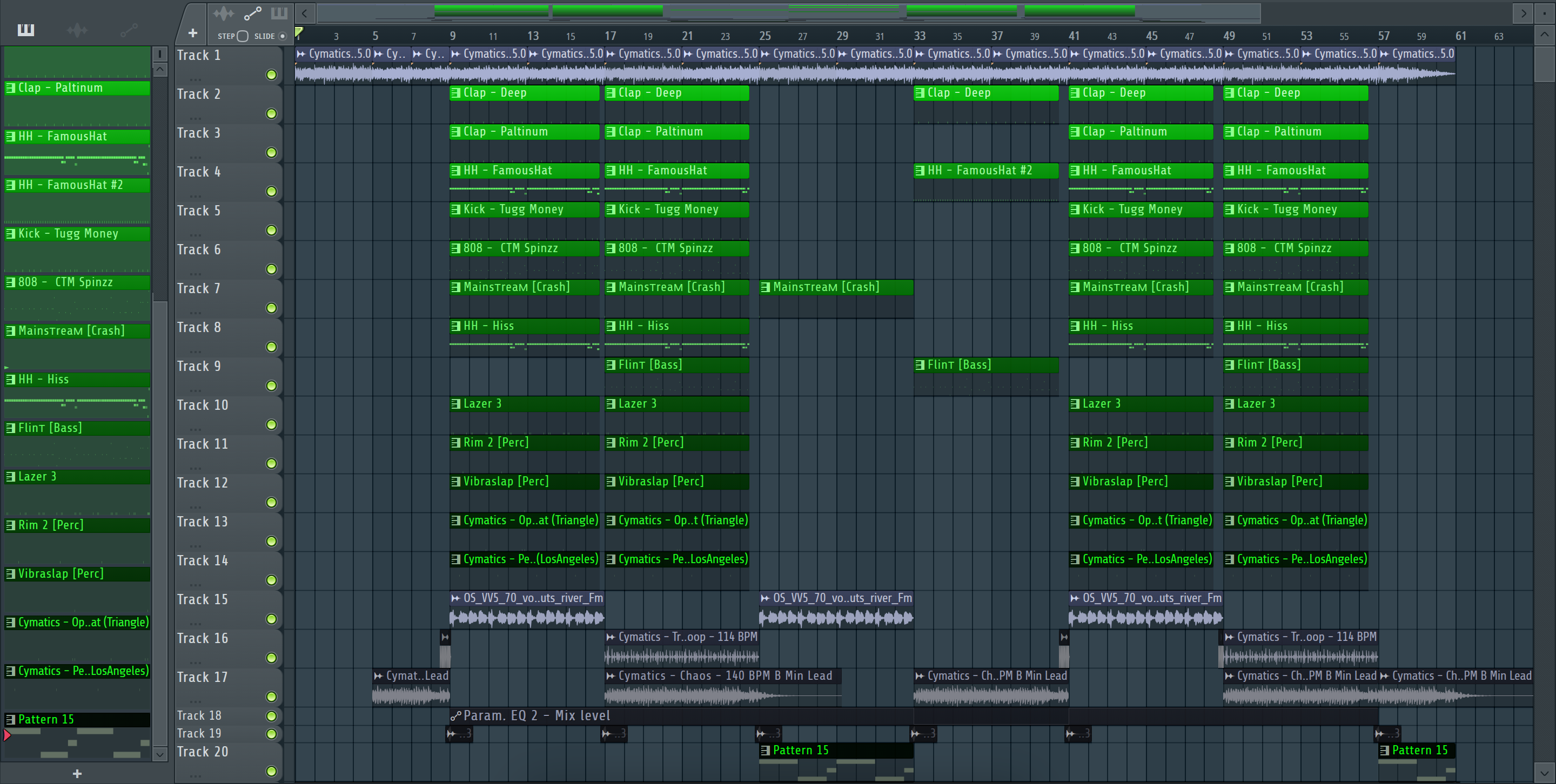Enable the STEP mode checkbox
Image resolution: width=1556 pixels, height=784 pixels.
(242, 36)
